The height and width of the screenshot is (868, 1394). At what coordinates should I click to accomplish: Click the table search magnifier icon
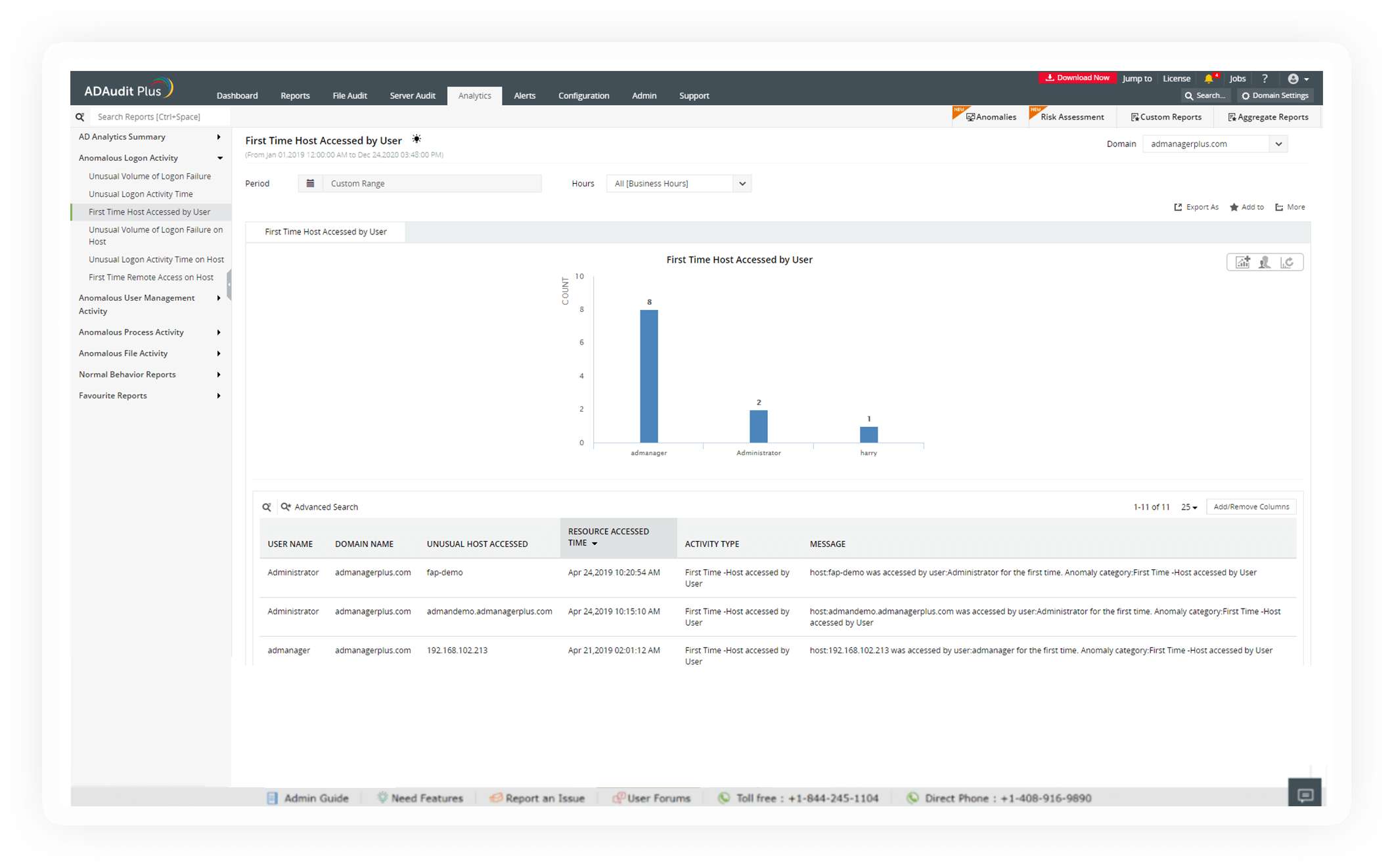tap(267, 507)
